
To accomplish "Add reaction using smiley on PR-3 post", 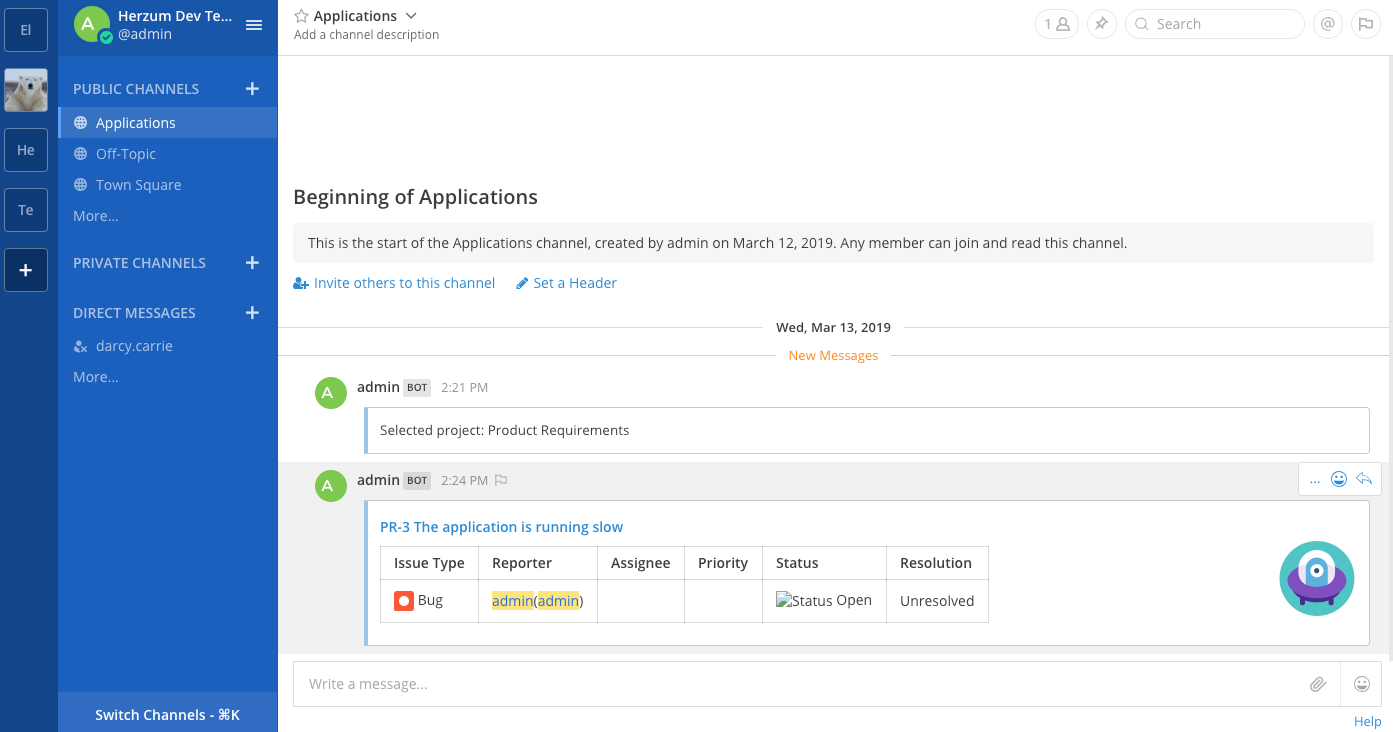I will [1339, 479].
